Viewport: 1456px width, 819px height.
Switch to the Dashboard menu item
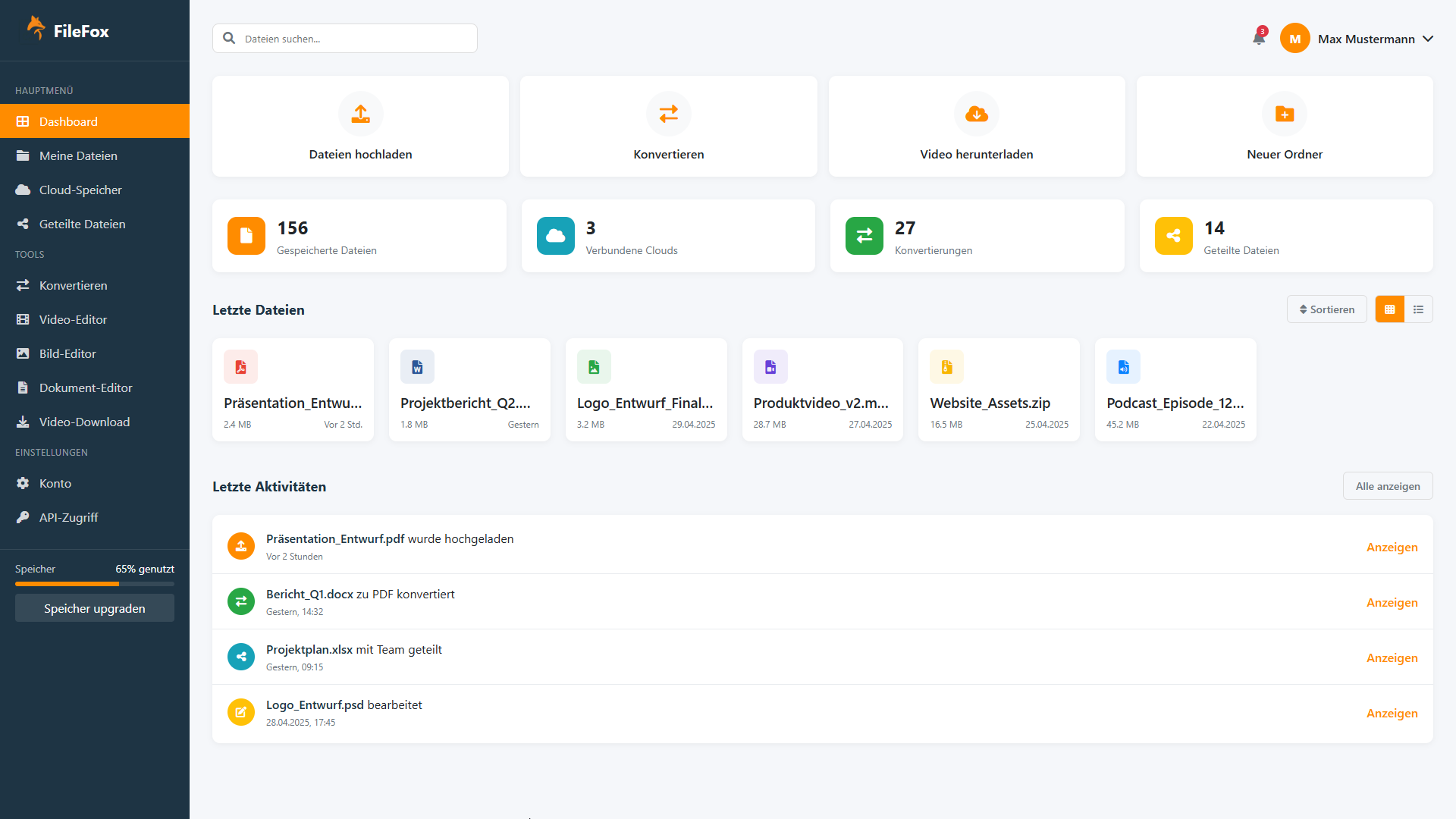pos(68,121)
